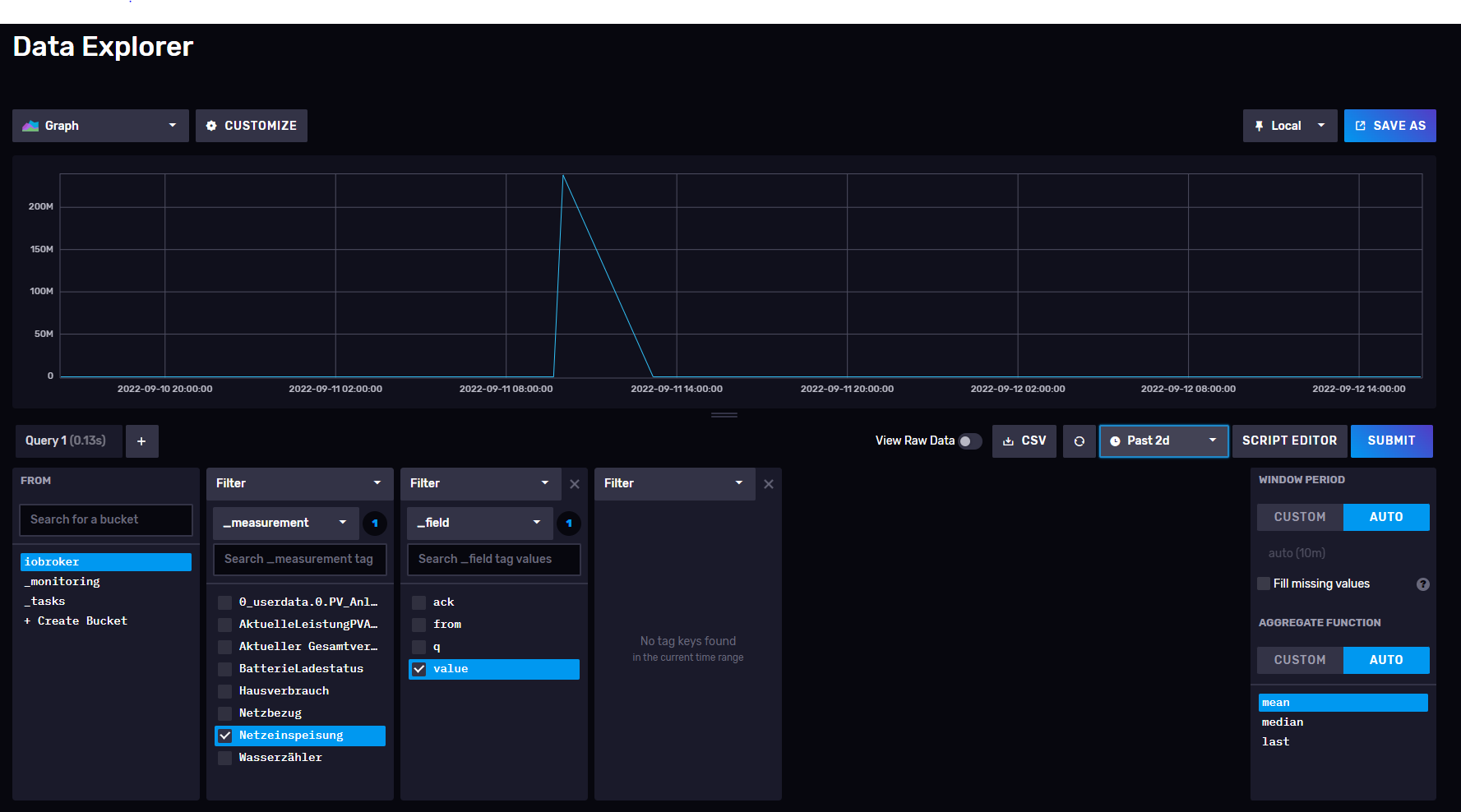Open the _field tag key dropdown
The width and height of the screenshot is (1461, 812).
pyautogui.click(x=480, y=524)
